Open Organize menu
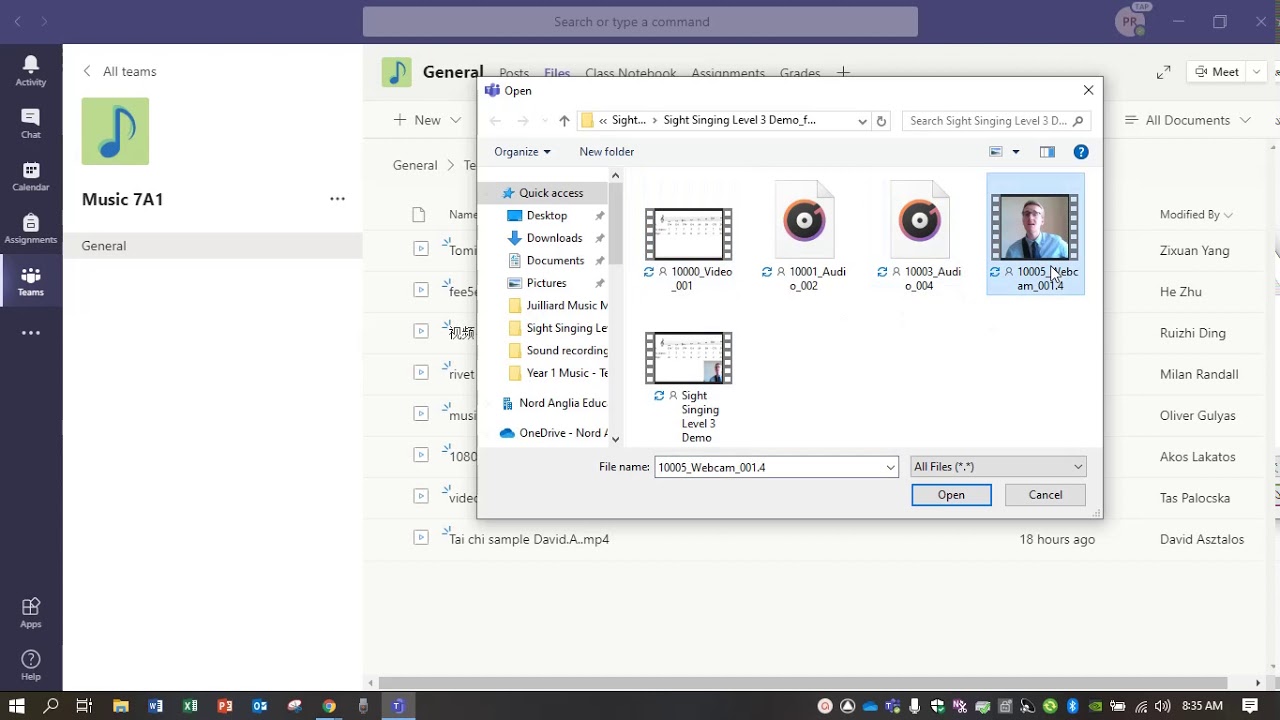1280x720 pixels. (522, 152)
